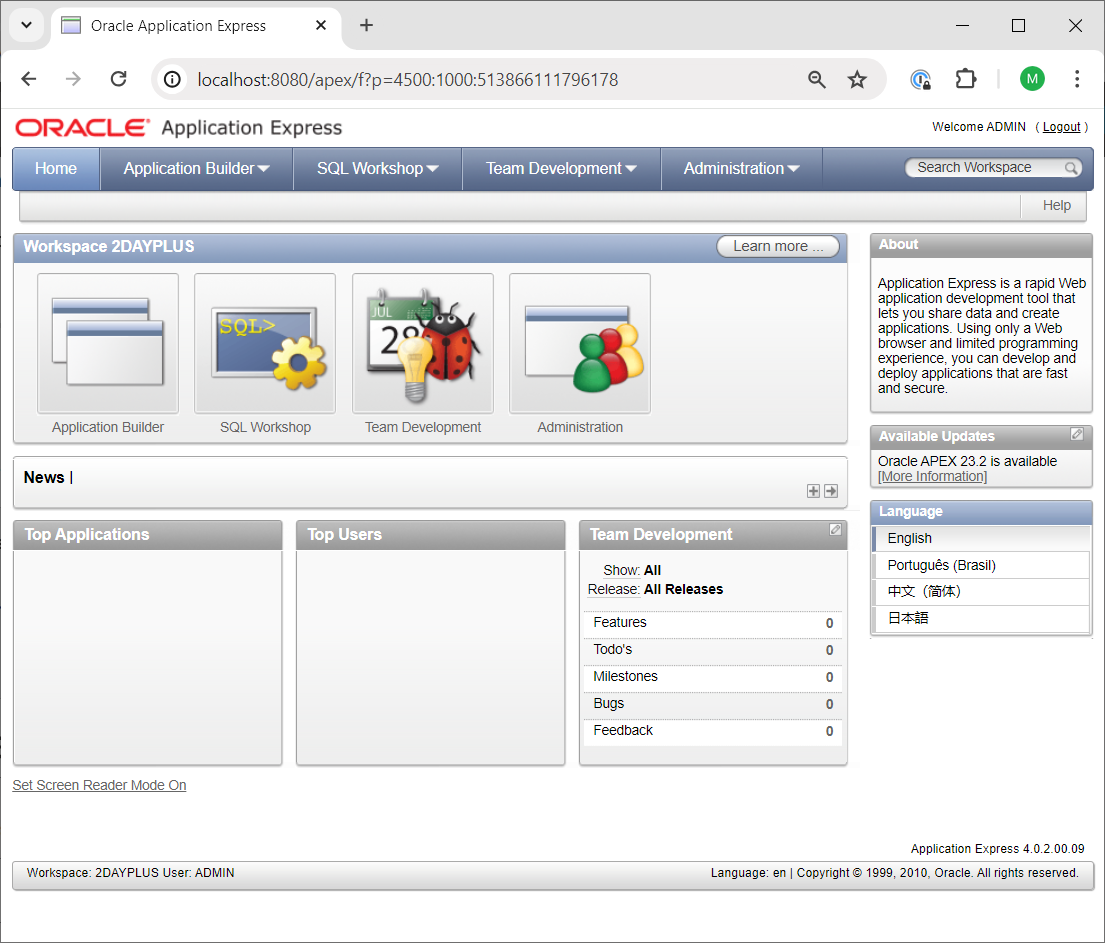The width and height of the screenshot is (1105, 943).
Task: Click the browser zoom magnifier icon
Action: (x=817, y=80)
